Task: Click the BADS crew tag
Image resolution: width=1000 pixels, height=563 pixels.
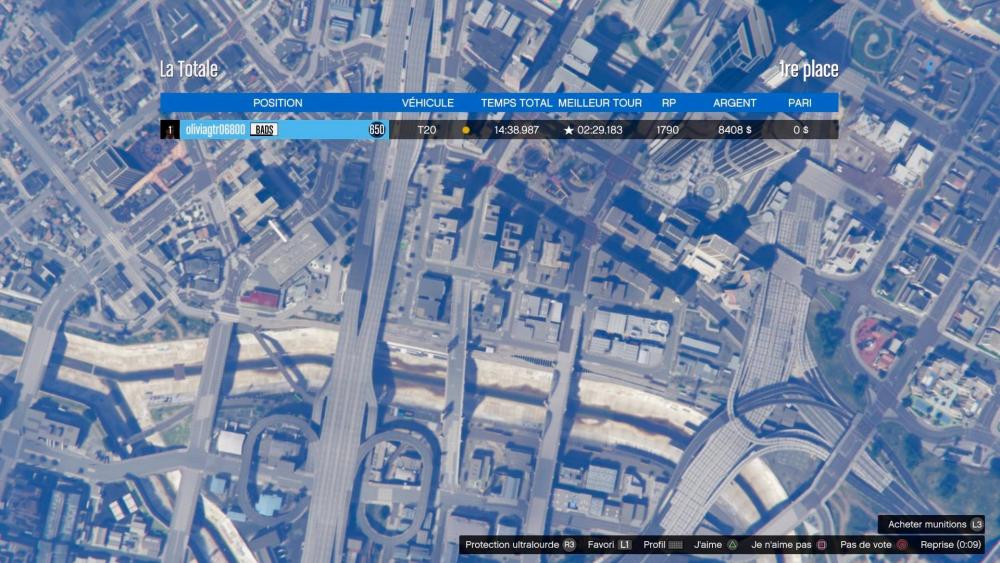Action: pos(264,130)
